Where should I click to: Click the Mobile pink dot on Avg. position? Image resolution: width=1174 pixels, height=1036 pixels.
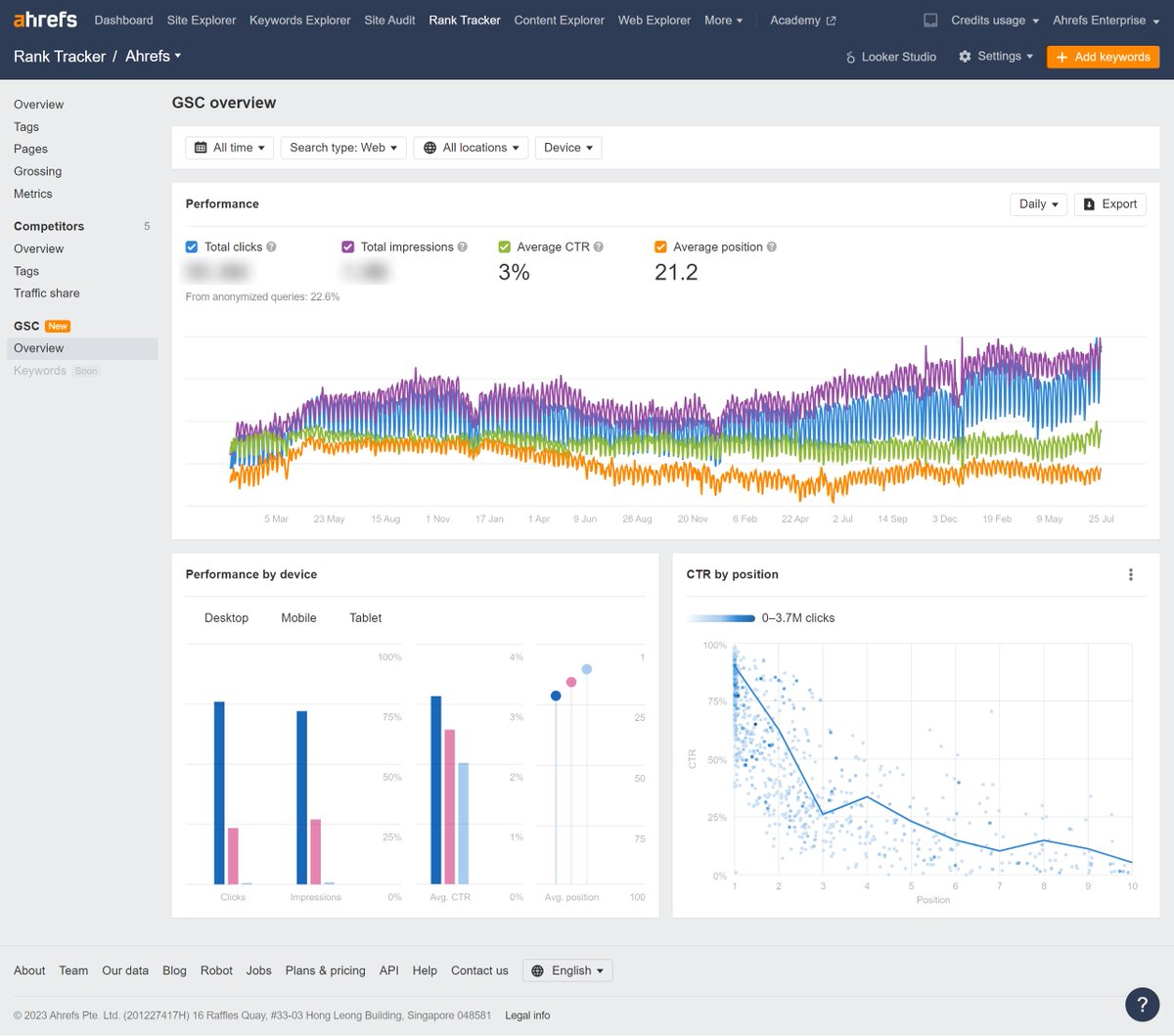click(x=571, y=682)
